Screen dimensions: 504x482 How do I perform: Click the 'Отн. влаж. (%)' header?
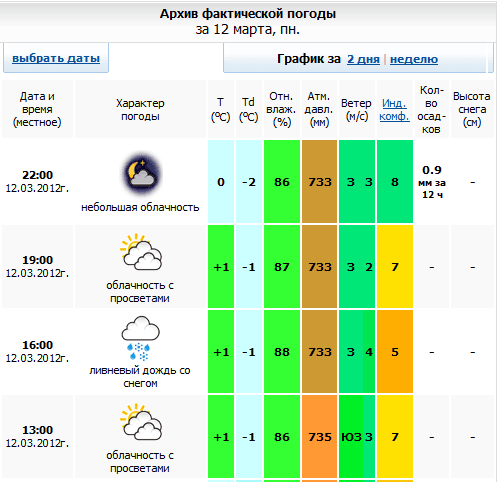point(282,109)
